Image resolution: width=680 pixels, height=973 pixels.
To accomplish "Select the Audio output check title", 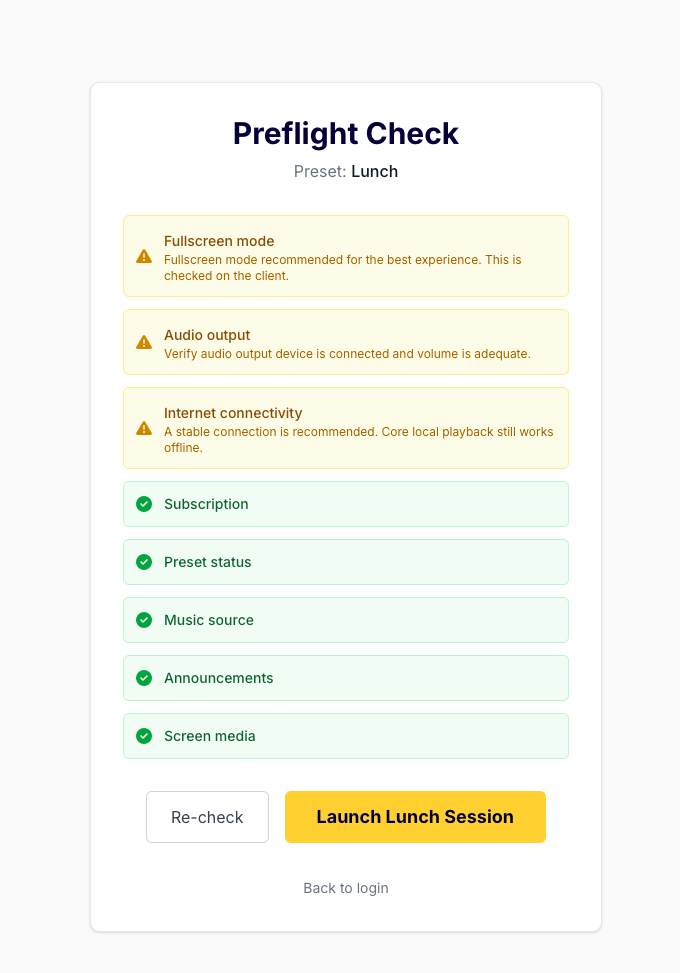I will [207, 335].
